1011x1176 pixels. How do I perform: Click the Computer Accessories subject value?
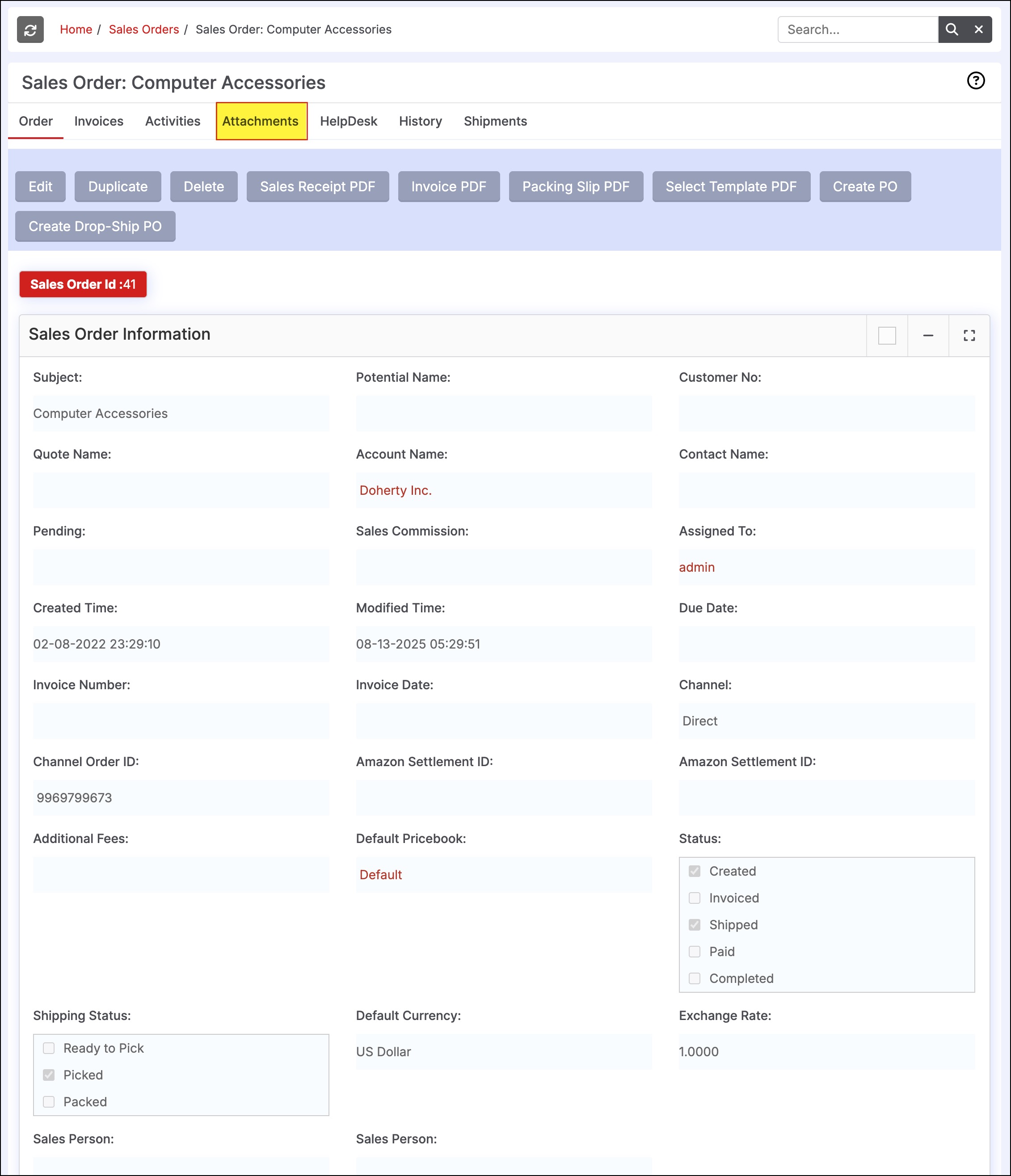[x=101, y=413]
